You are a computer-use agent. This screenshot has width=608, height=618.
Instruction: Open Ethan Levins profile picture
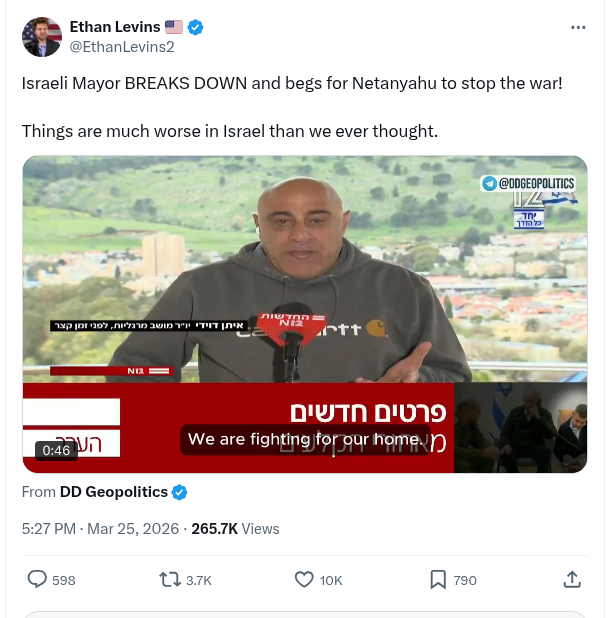[x=42, y=37]
